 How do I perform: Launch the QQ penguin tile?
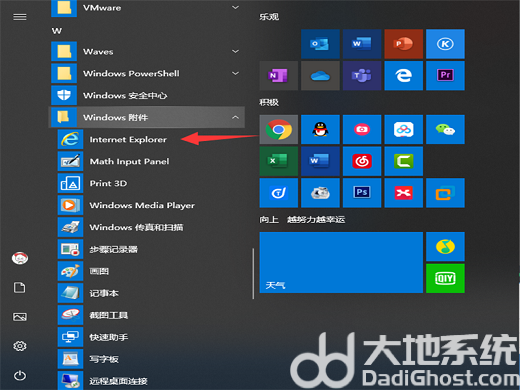[x=320, y=129]
